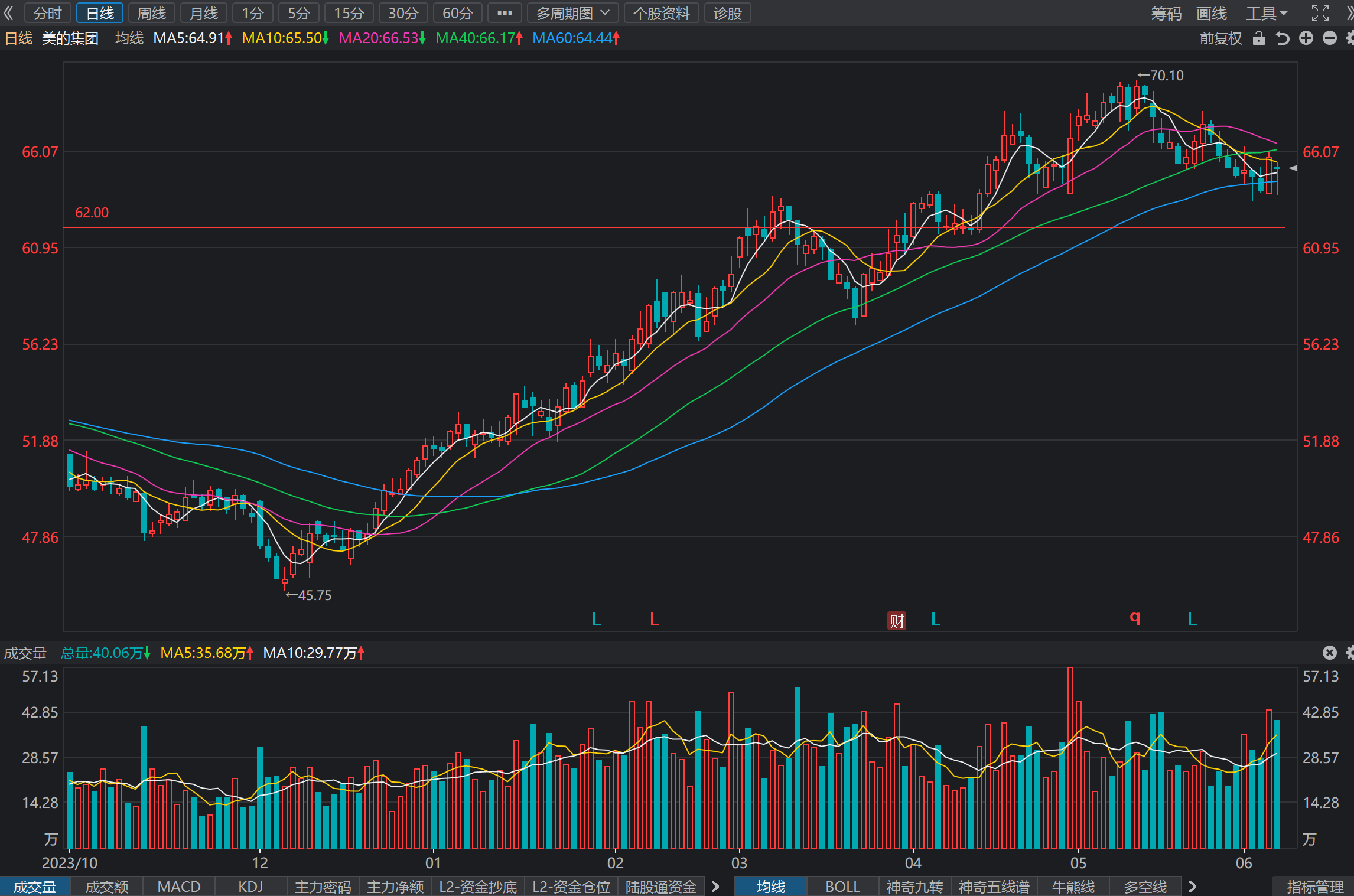Open the more timeframes ellipsis button

point(505,13)
